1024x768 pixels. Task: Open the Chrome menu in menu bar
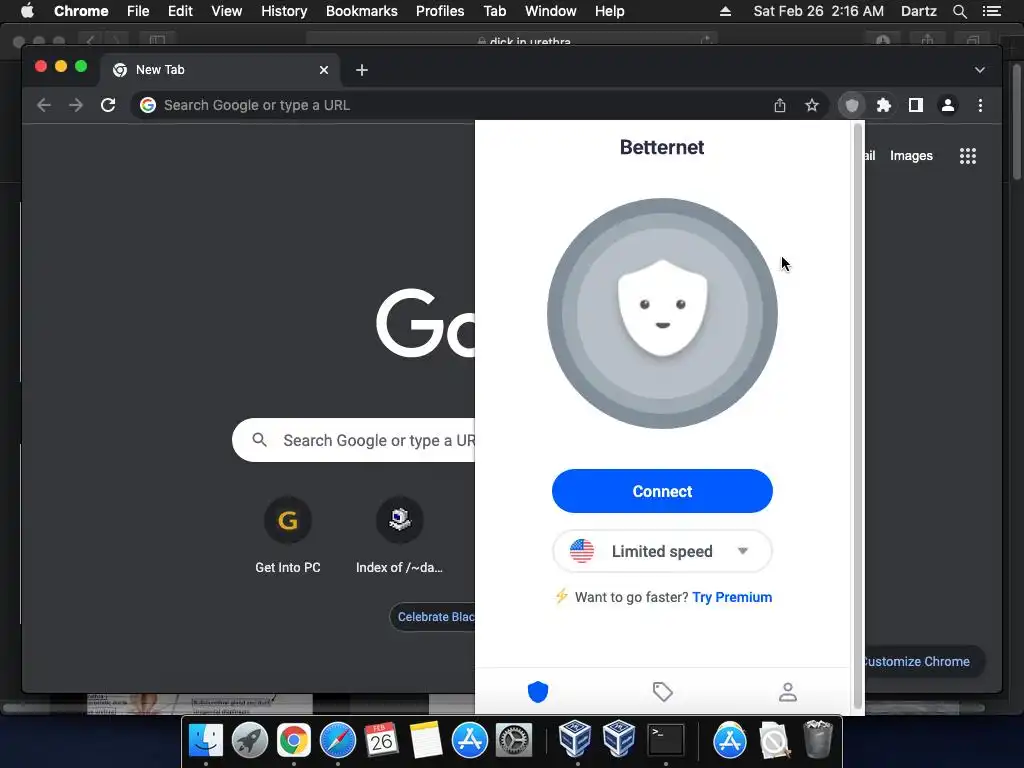[x=81, y=11]
